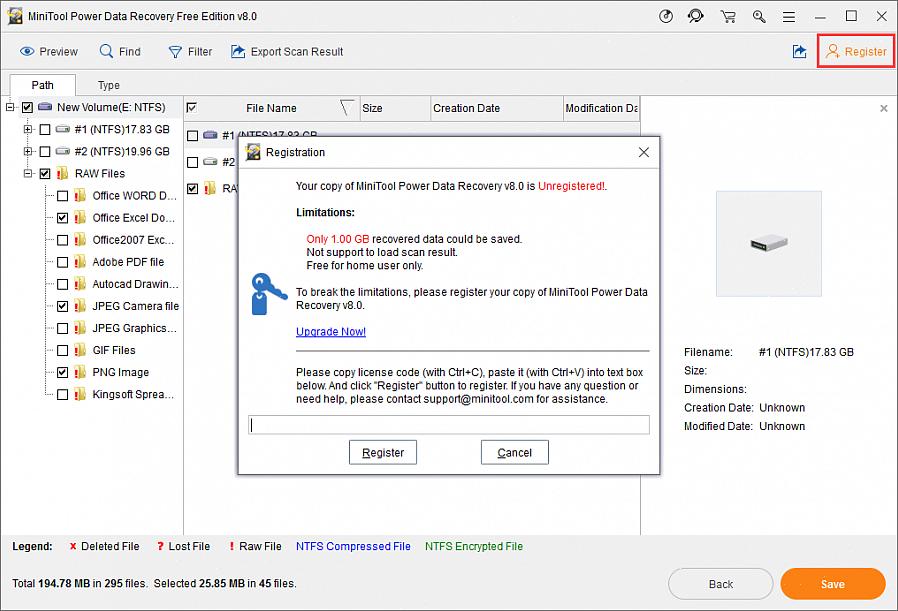
Task: Select the Autocad Drawing tree item
Action: pyautogui.click(x=135, y=284)
